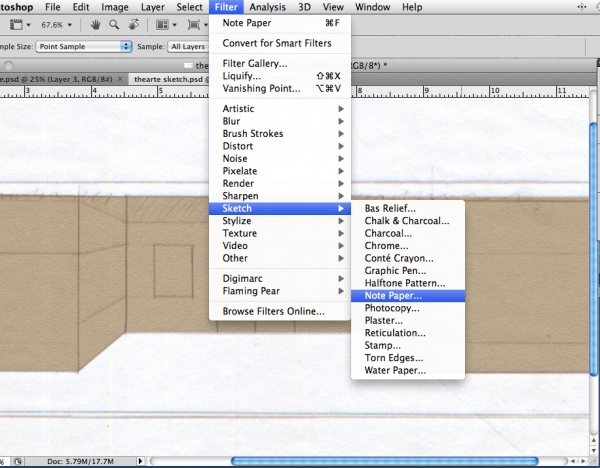Open the Point Sample size dropdown
This screenshot has height=468, width=600.
coord(84,46)
